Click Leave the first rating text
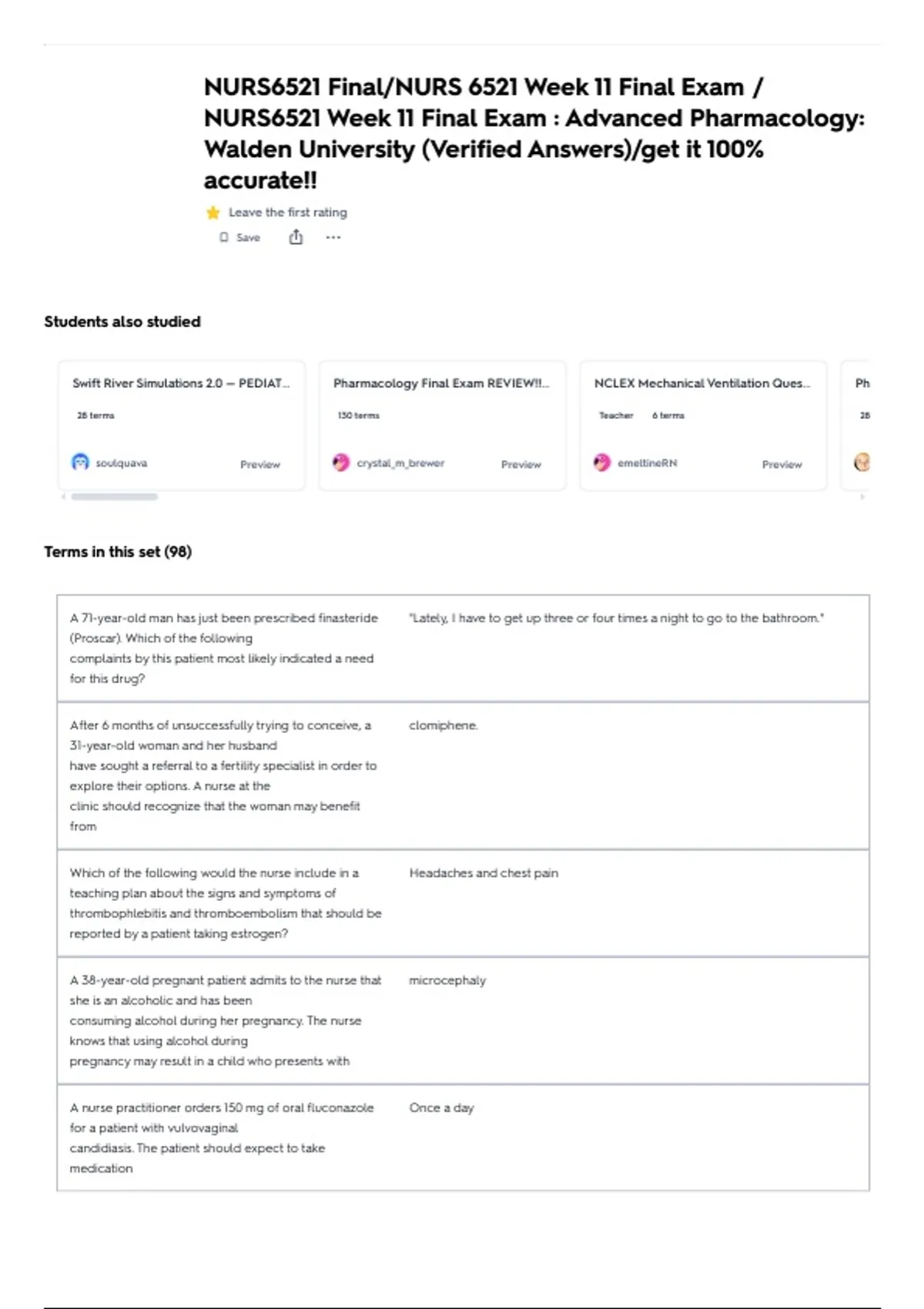 [288, 213]
